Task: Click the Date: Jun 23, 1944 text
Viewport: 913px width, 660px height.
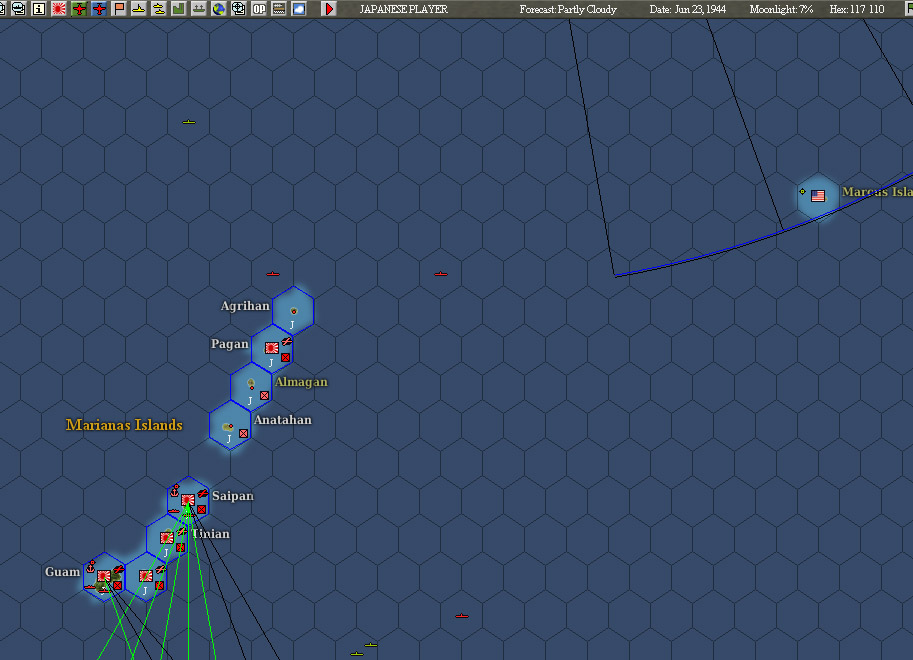Action: [688, 9]
